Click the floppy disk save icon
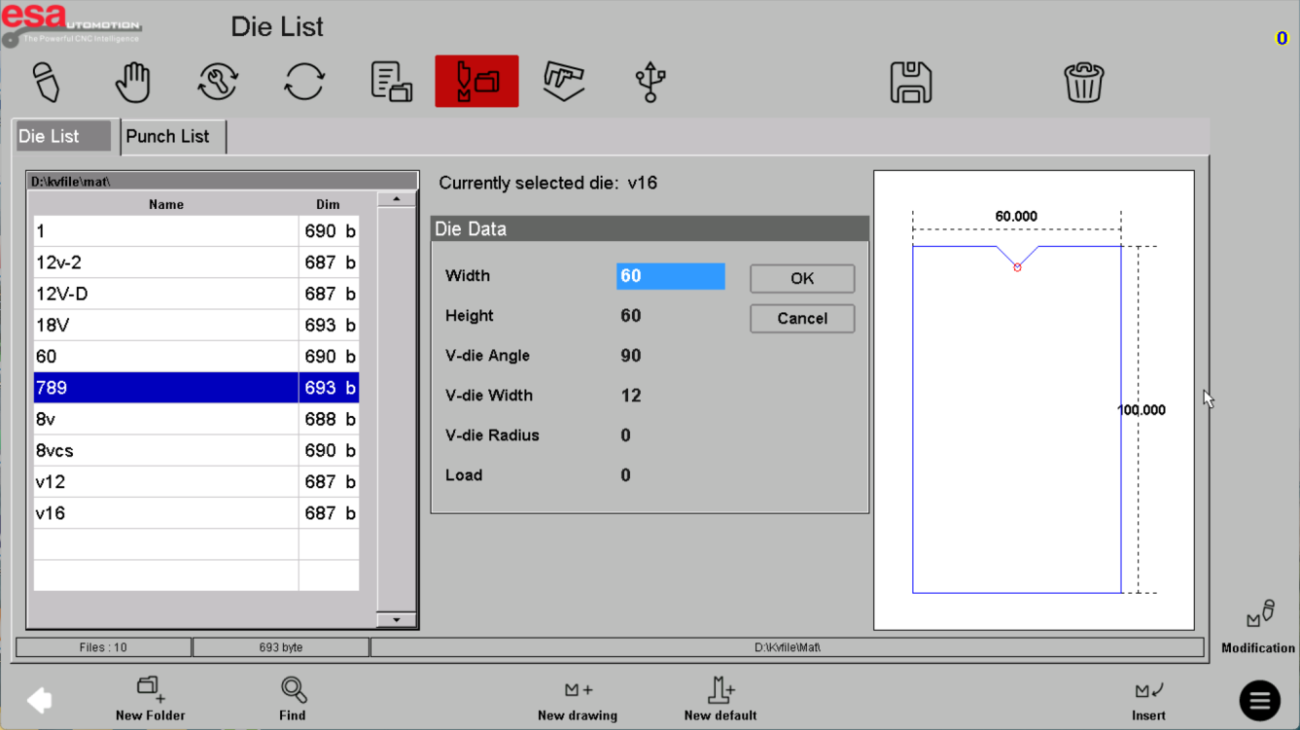 [x=910, y=82]
